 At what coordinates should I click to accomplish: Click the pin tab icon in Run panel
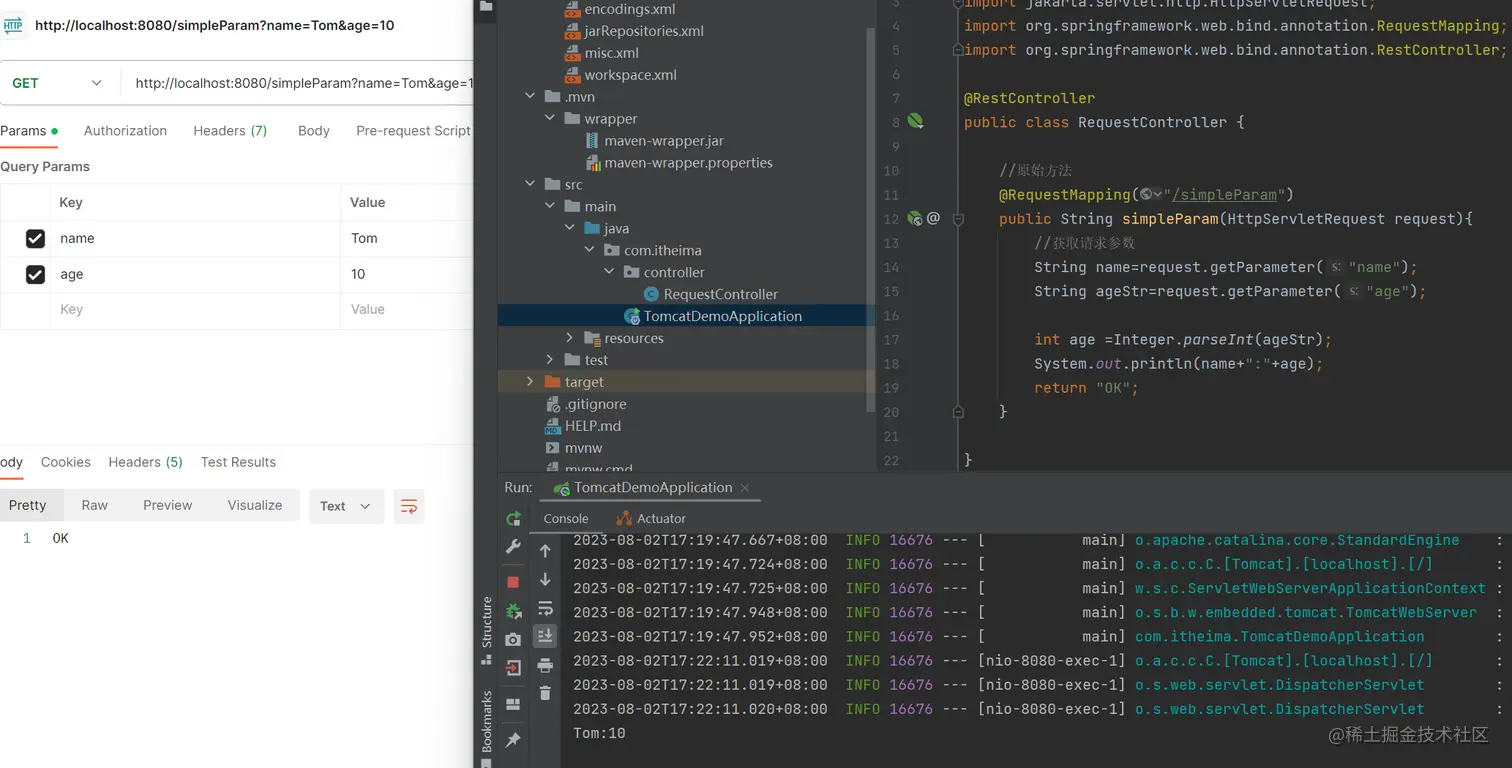click(x=513, y=739)
